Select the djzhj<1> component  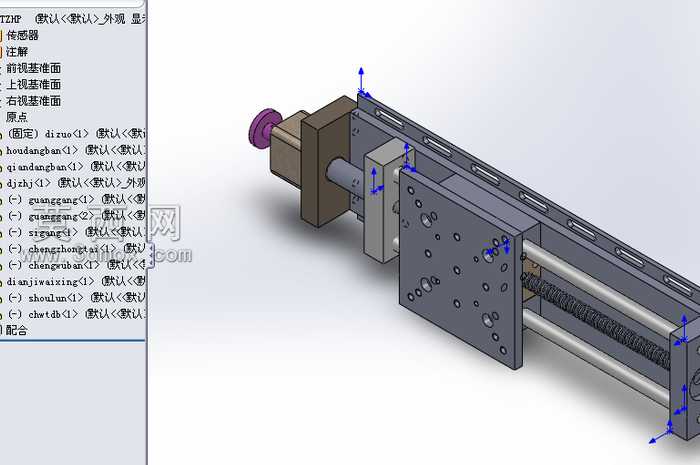click(x=76, y=183)
